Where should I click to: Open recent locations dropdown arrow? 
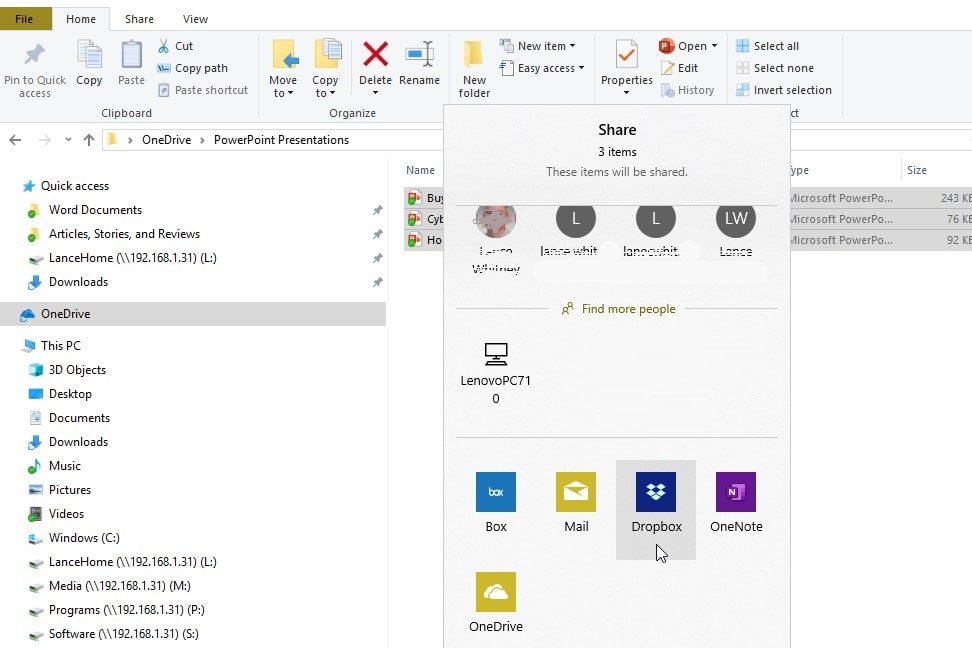[x=68, y=140]
